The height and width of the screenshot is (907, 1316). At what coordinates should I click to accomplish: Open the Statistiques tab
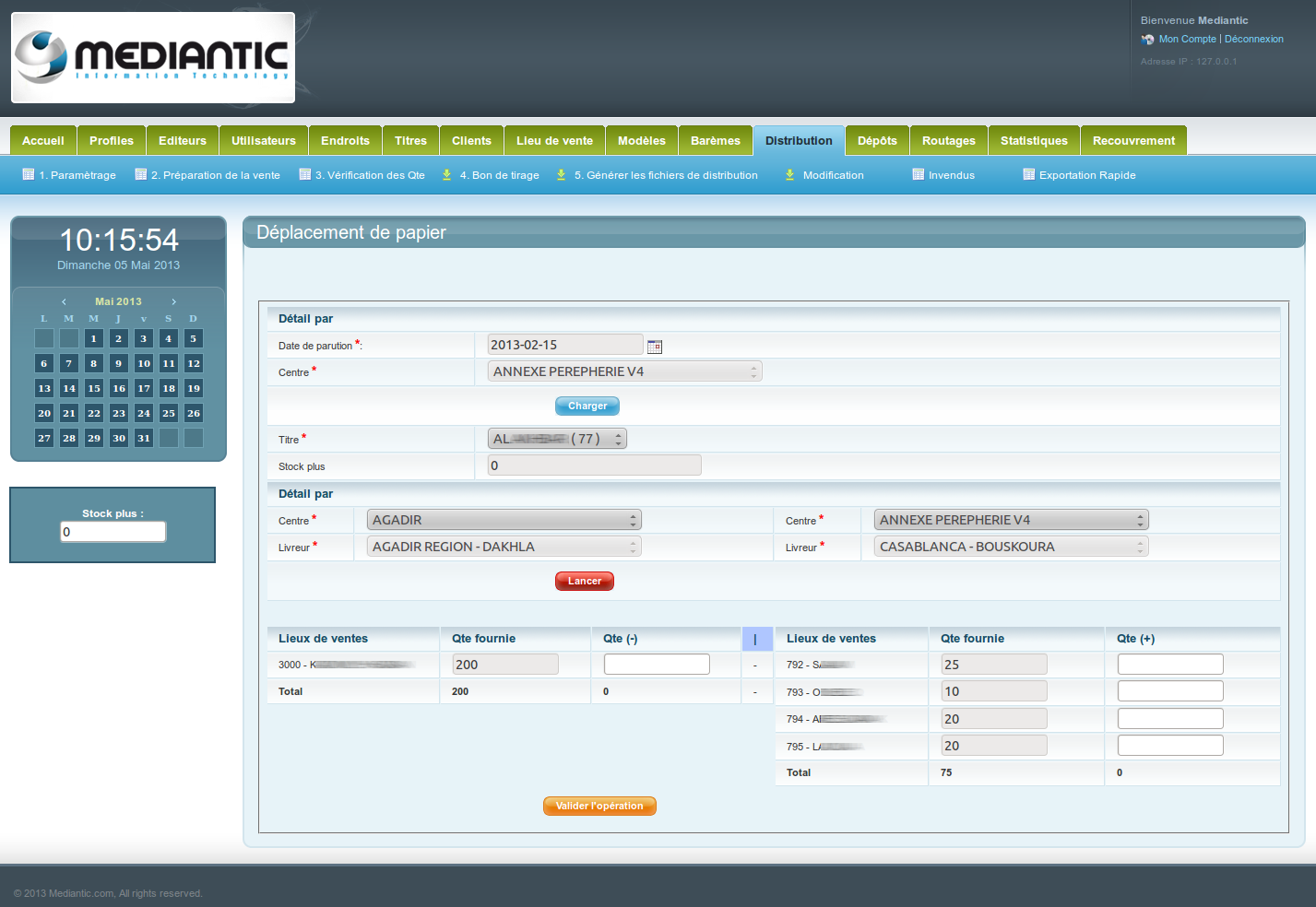click(1034, 140)
